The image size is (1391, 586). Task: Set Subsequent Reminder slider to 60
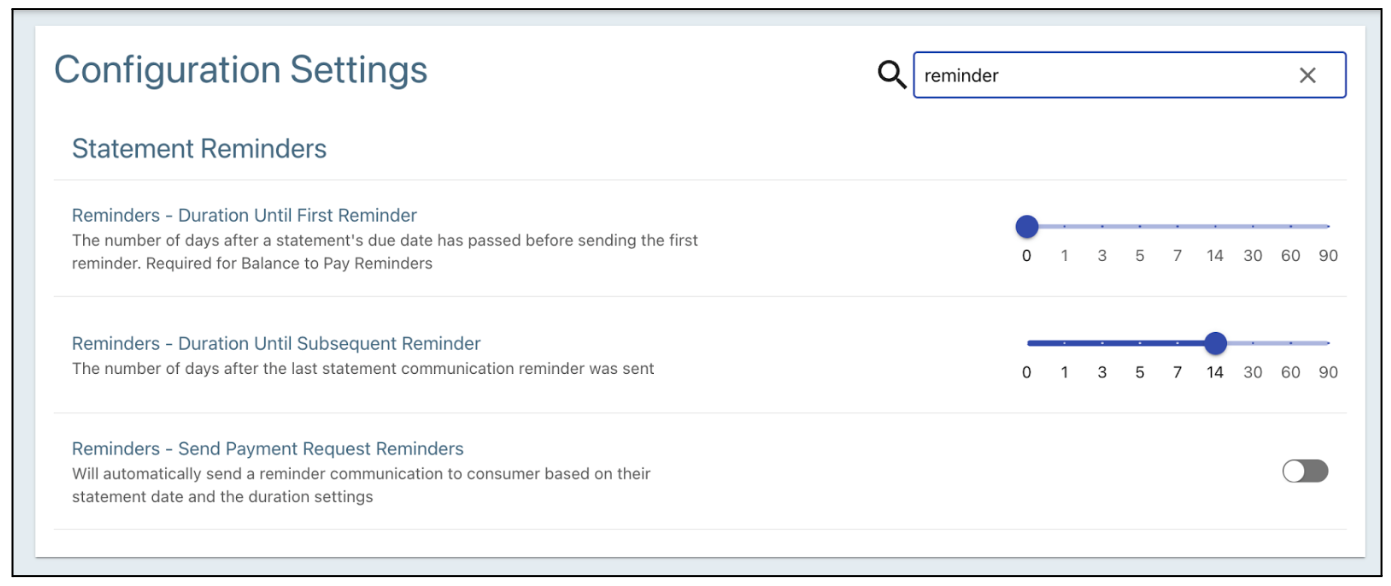[1291, 343]
